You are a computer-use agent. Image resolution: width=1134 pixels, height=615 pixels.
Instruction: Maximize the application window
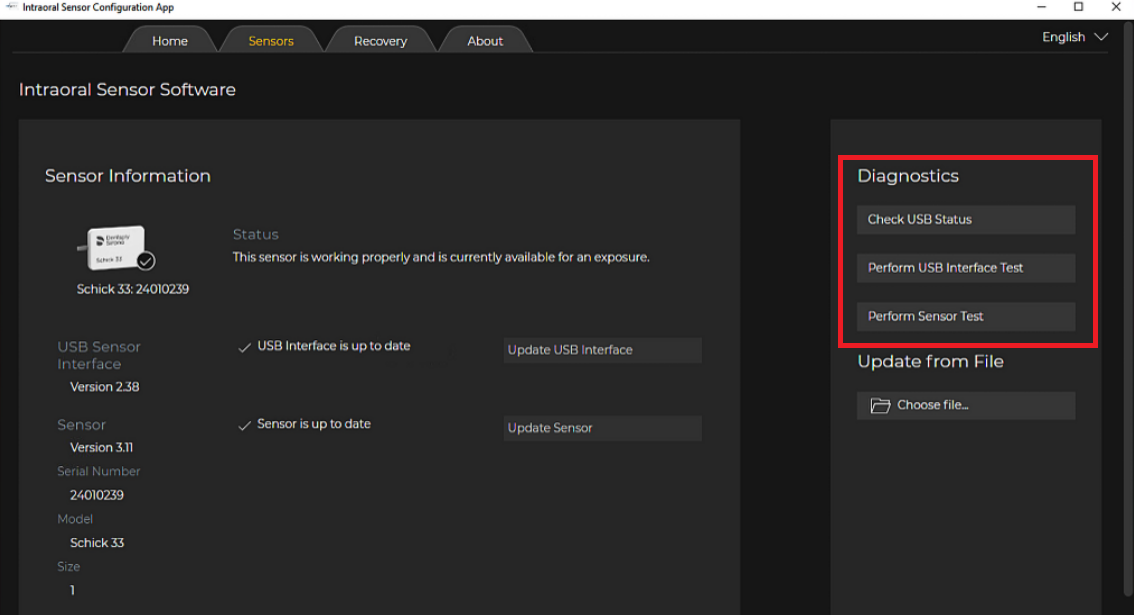tap(1078, 7)
